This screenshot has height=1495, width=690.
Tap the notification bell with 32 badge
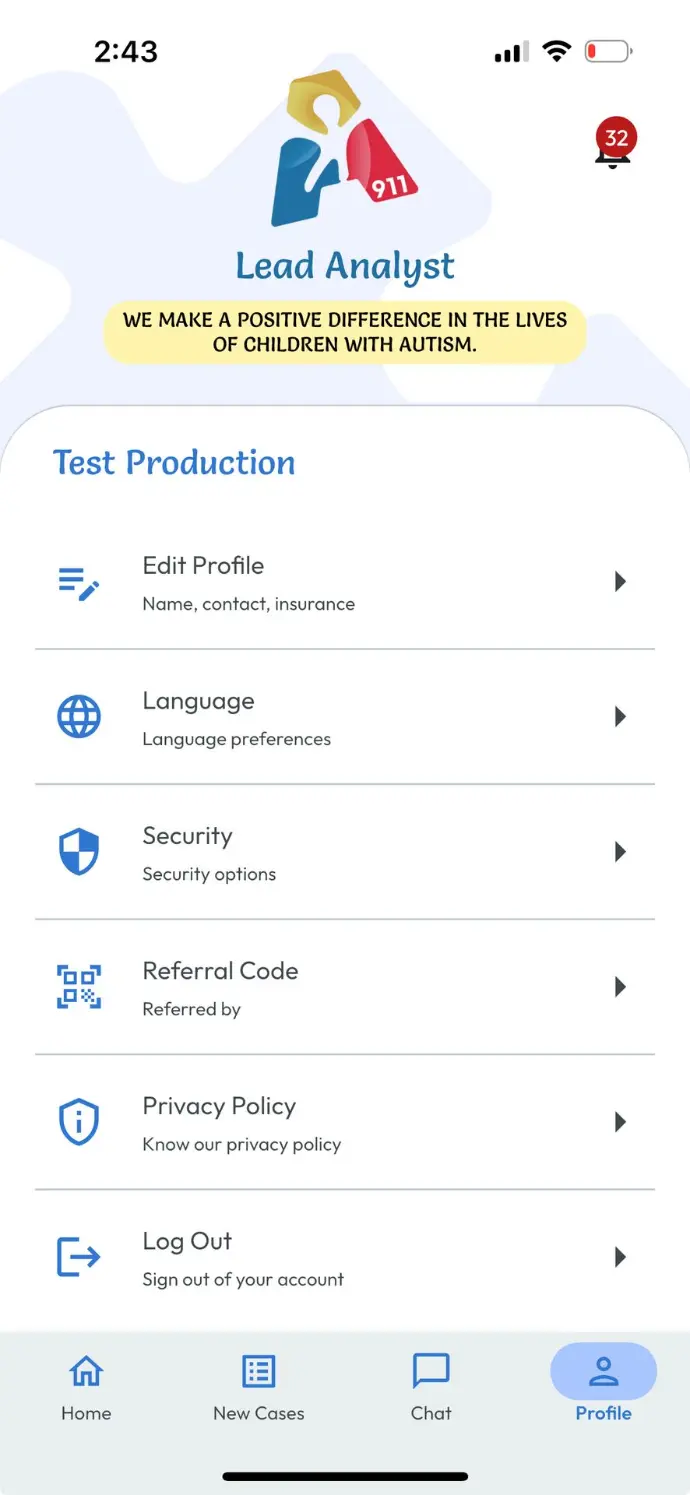click(x=614, y=146)
